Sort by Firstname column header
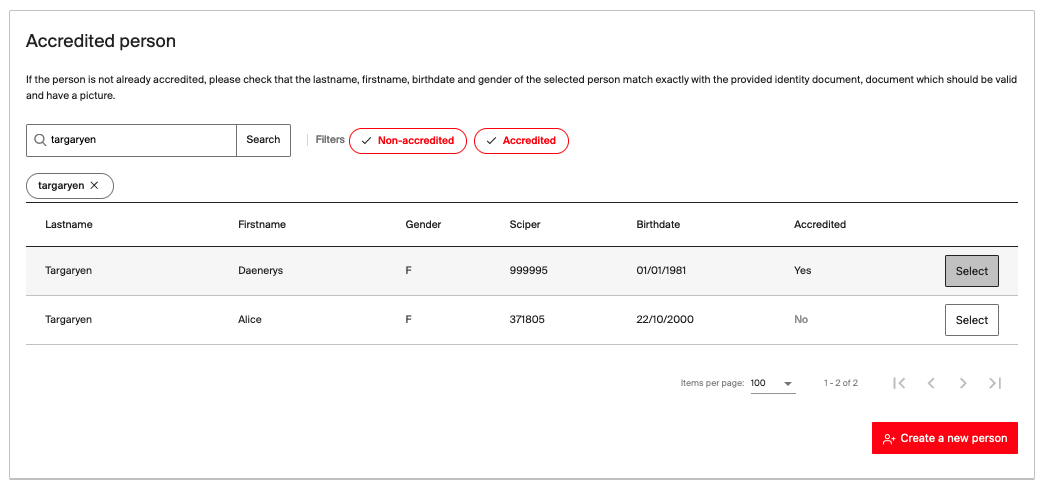The image size is (1045, 485). point(262,225)
